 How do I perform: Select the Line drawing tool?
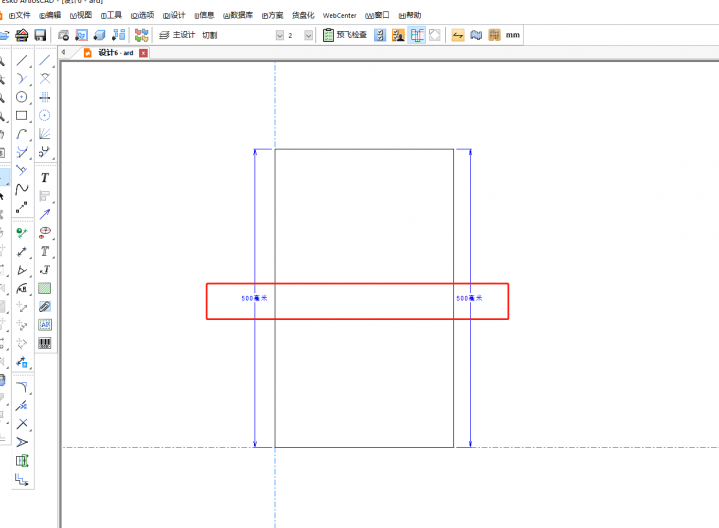click(x=21, y=60)
